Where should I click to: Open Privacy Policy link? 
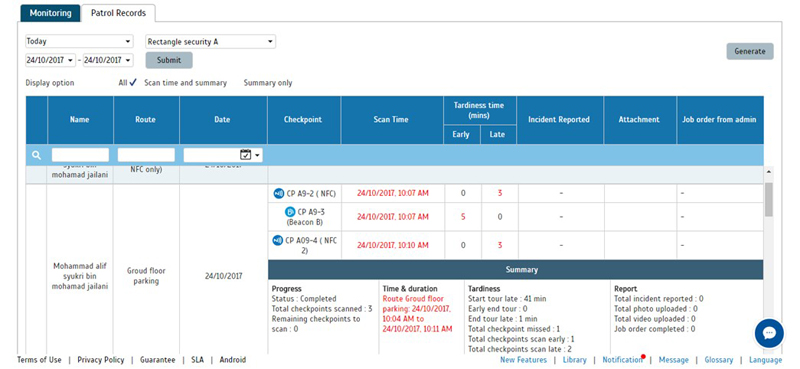coord(101,360)
